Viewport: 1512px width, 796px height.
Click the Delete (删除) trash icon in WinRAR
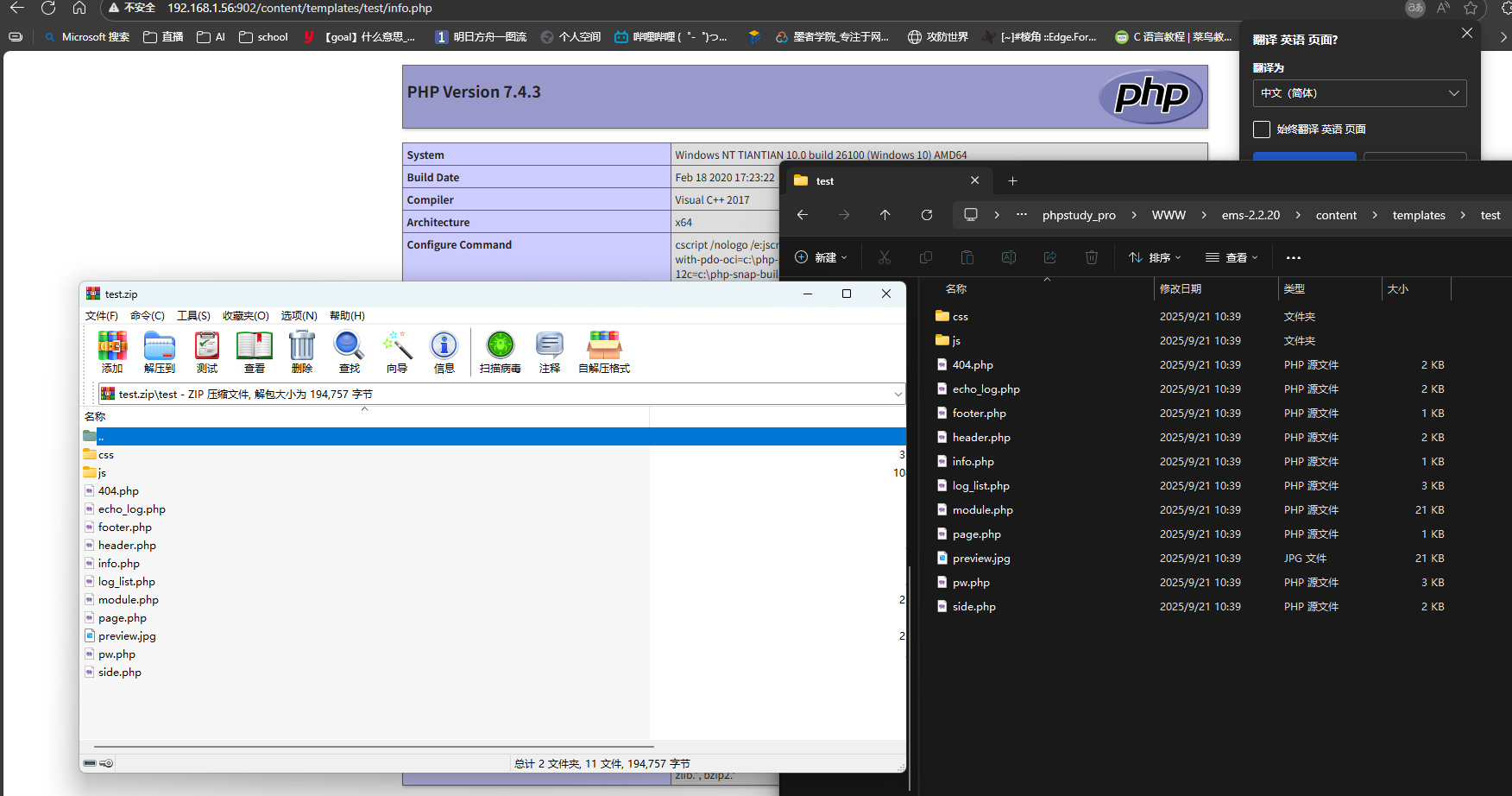(x=302, y=351)
